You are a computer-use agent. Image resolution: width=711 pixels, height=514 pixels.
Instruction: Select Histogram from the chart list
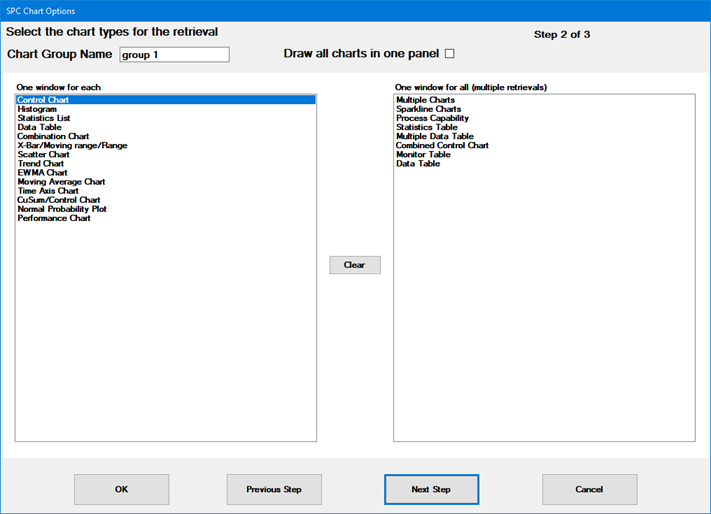37,109
